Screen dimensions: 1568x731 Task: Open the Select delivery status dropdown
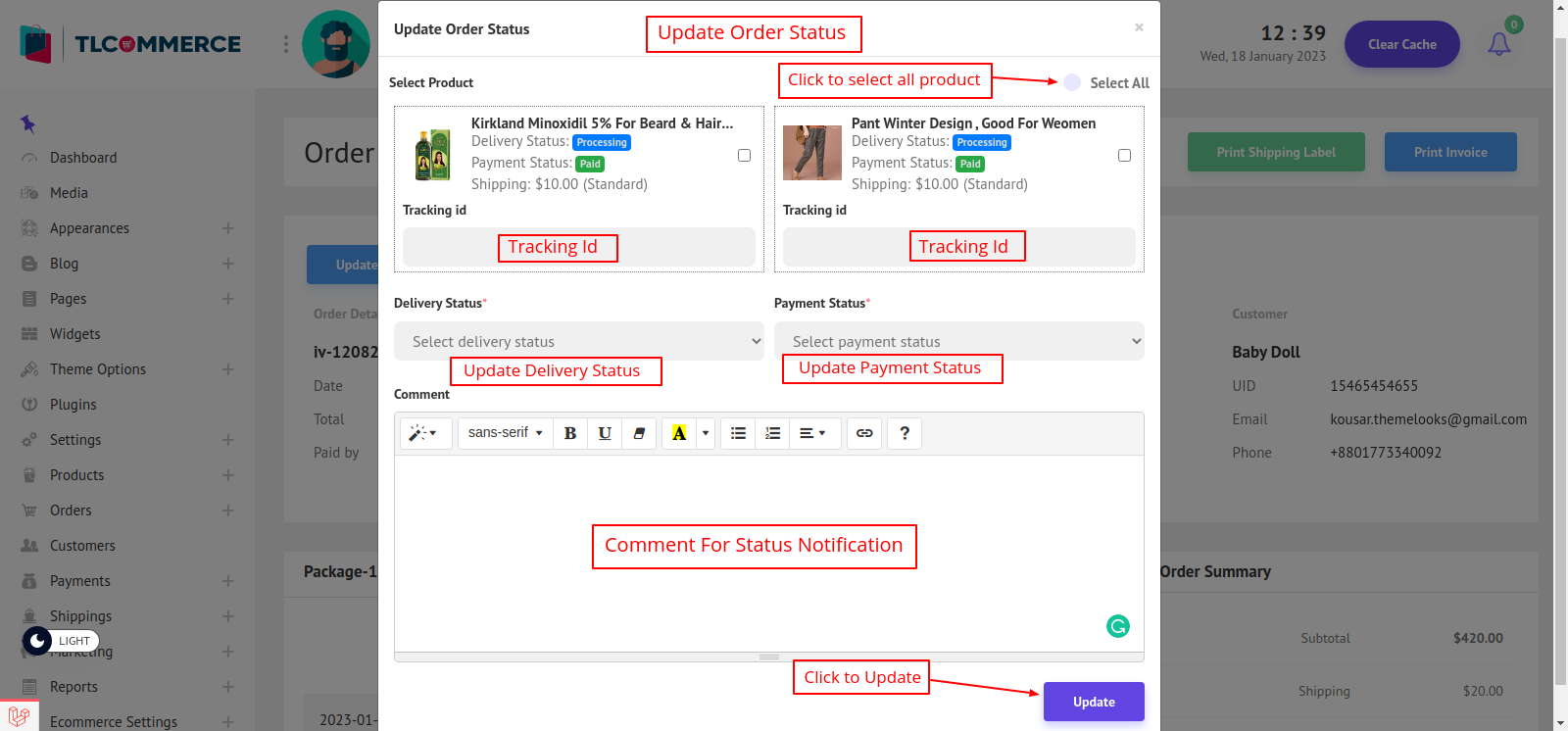578,341
